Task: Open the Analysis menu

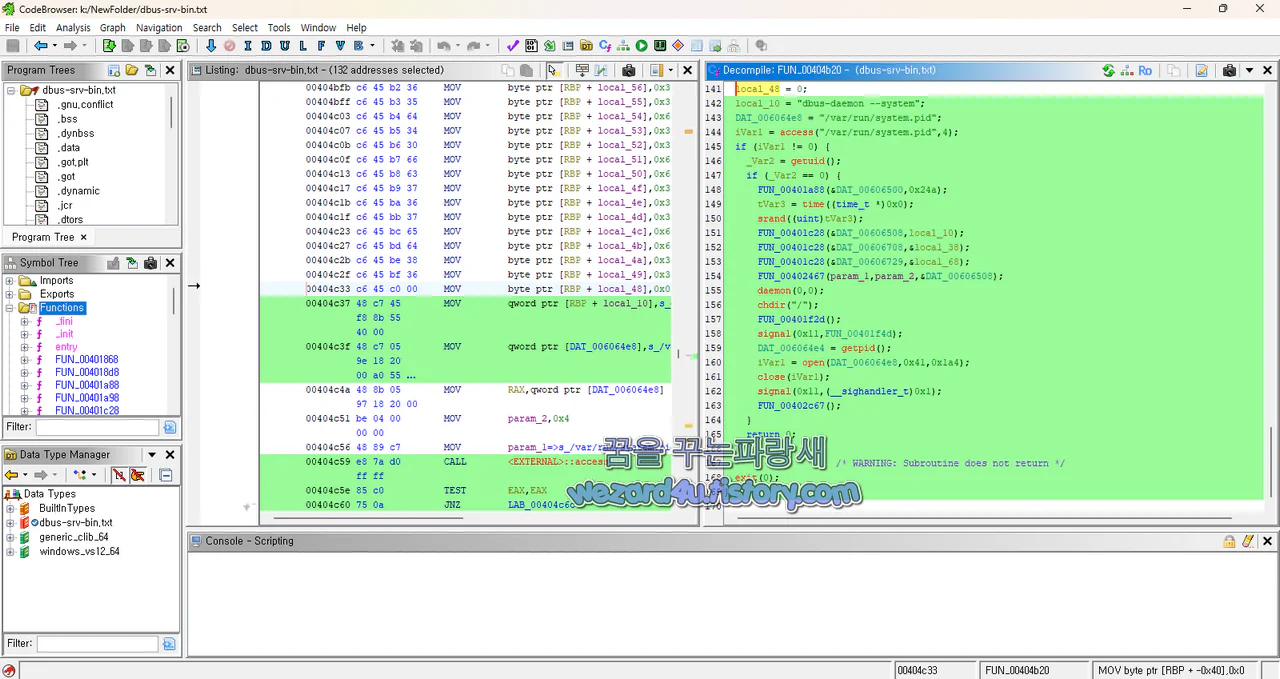Action: (73, 28)
